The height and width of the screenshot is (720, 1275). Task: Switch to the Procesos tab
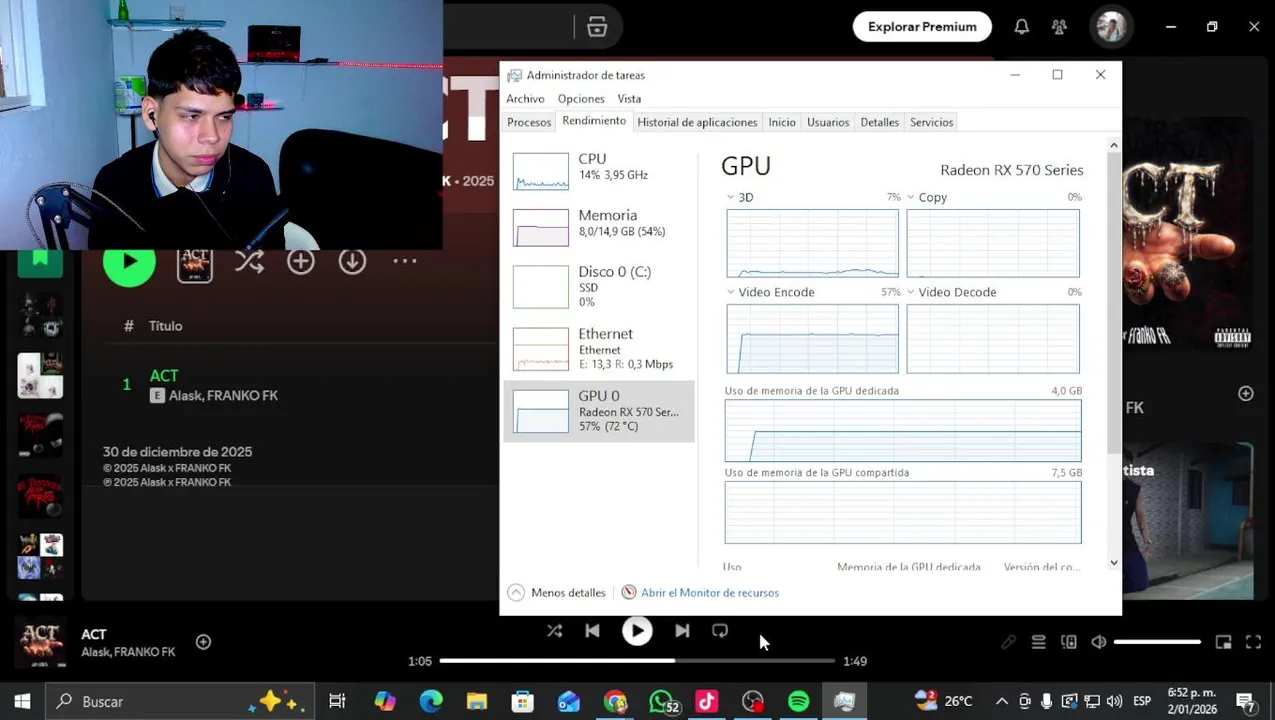click(529, 122)
